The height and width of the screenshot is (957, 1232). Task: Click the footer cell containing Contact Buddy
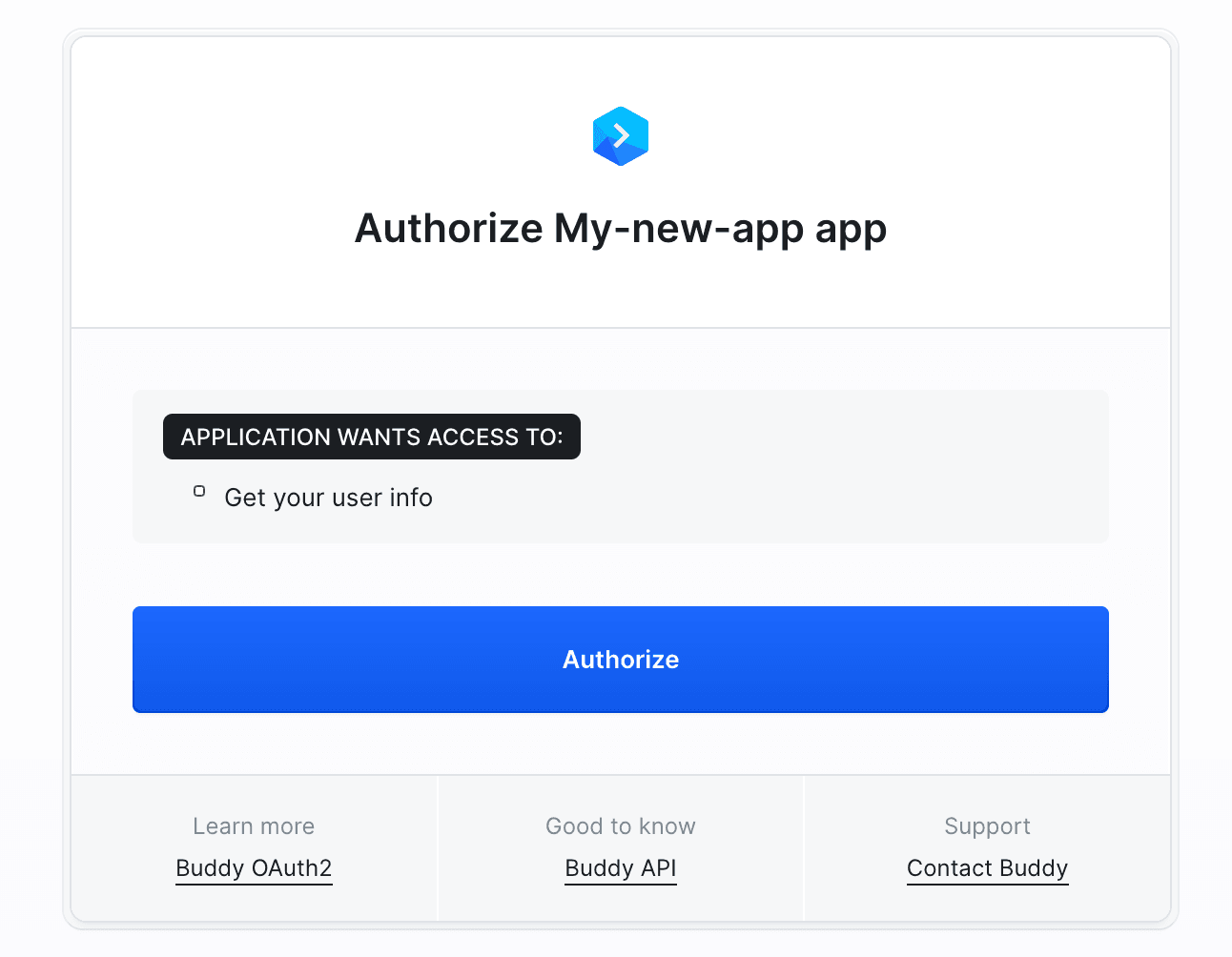987,848
